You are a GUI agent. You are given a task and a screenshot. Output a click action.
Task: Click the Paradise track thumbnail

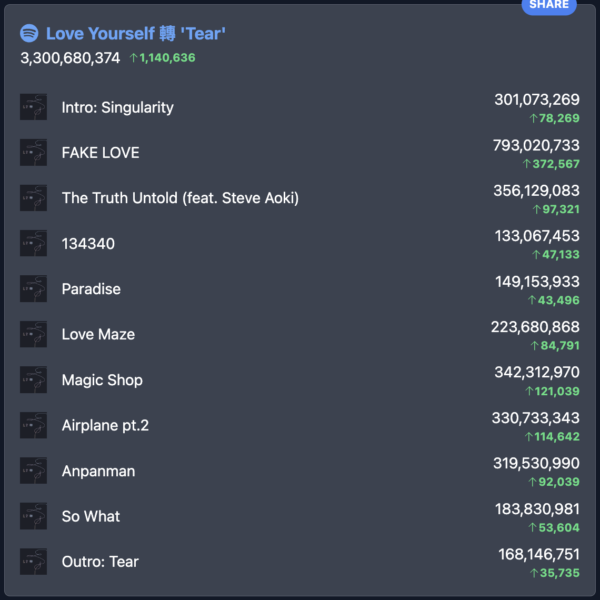(33, 289)
